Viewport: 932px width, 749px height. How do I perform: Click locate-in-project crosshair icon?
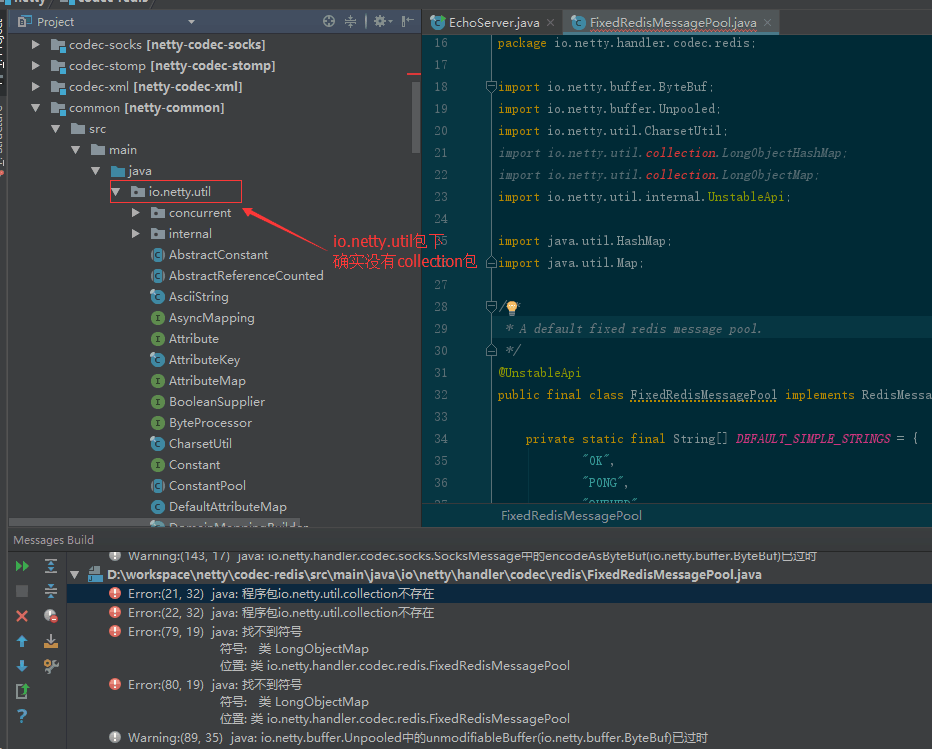click(329, 21)
